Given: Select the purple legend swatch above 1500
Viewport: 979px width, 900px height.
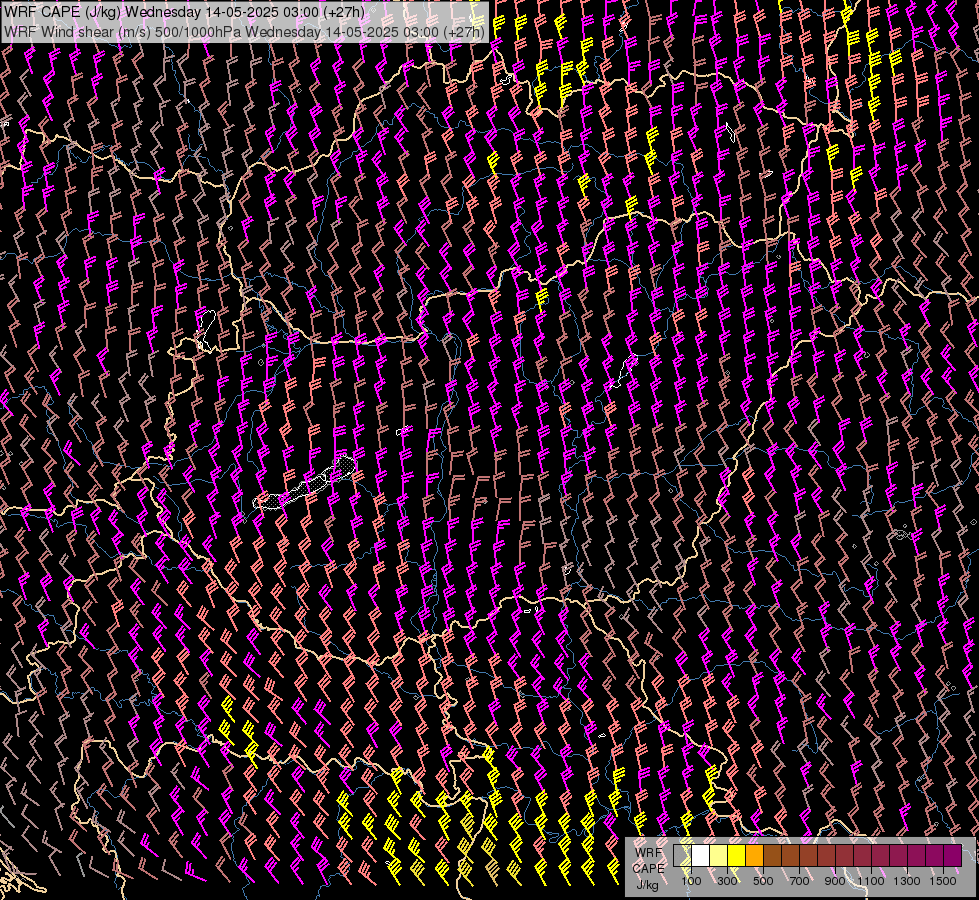Looking at the screenshot, I should [953, 855].
